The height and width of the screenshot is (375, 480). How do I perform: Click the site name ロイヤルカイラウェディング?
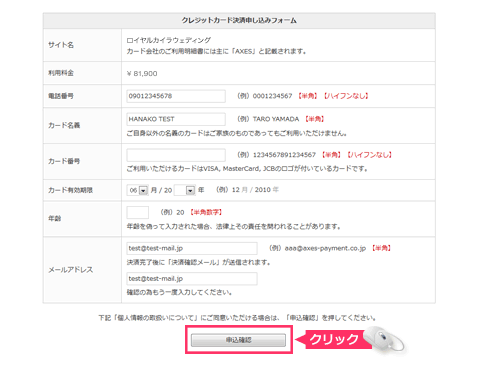[169, 40]
